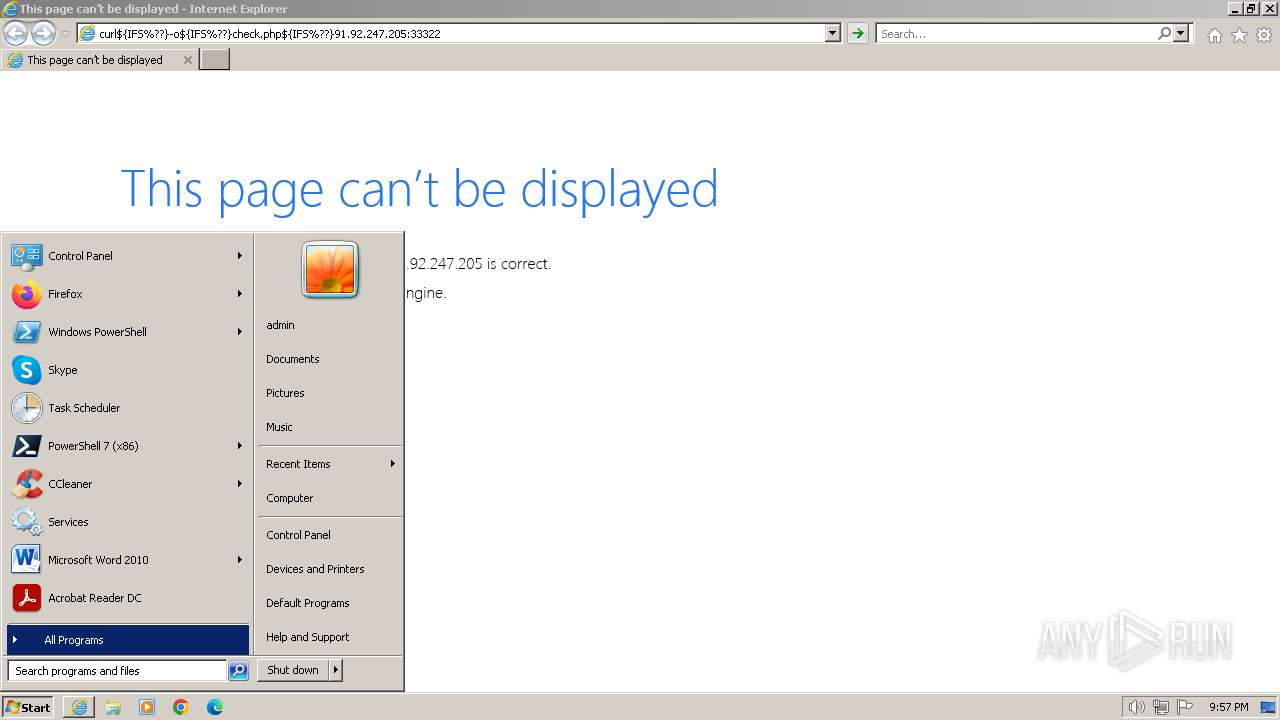1280x720 pixels.
Task: Launch Acrobat Reader DC
Action: pyautogui.click(x=127, y=598)
